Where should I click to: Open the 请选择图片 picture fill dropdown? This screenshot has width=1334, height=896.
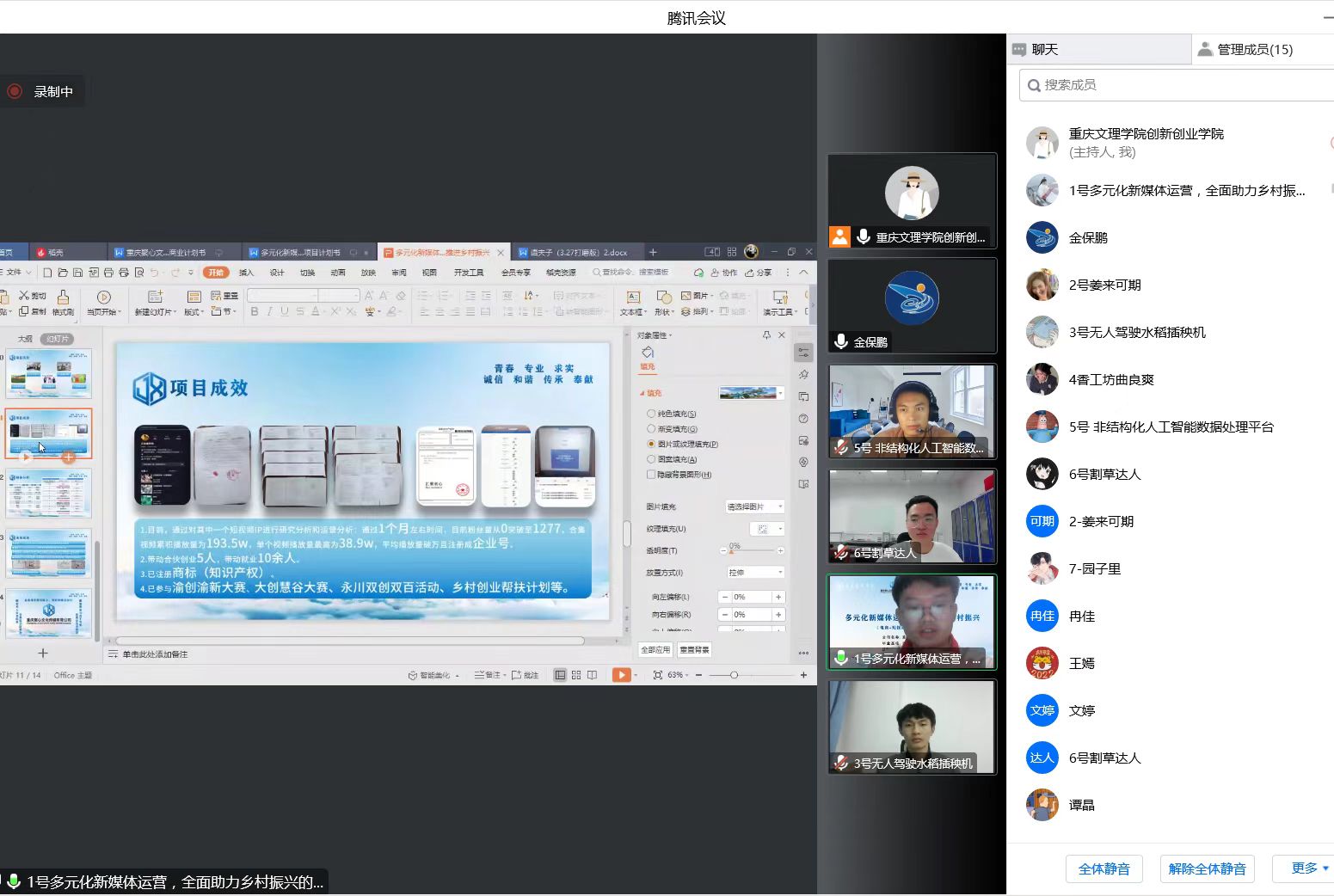click(x=754, y=507)
